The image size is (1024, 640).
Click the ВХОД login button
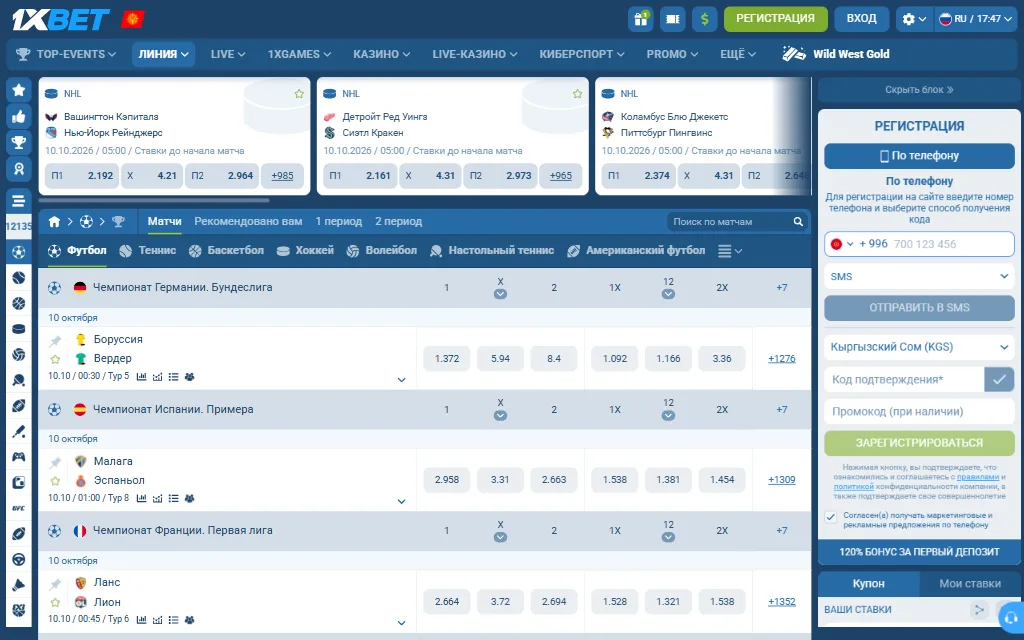[x=861, y=19]
